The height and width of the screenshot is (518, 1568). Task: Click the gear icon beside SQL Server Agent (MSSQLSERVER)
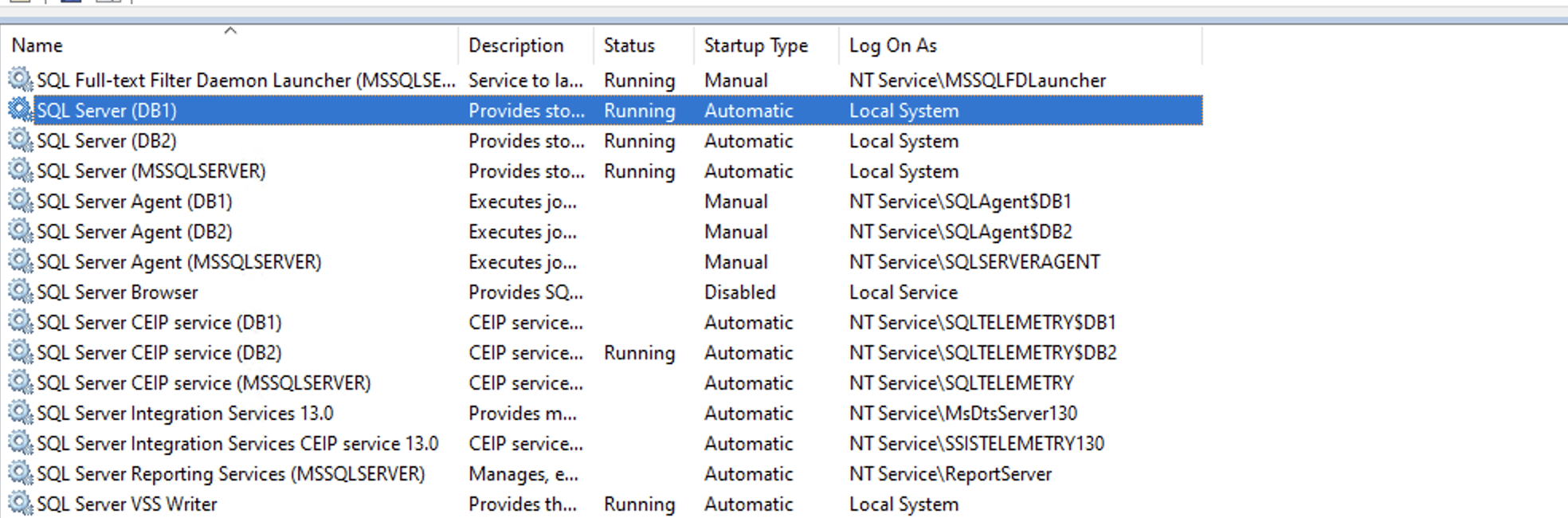tap(21, 261)
